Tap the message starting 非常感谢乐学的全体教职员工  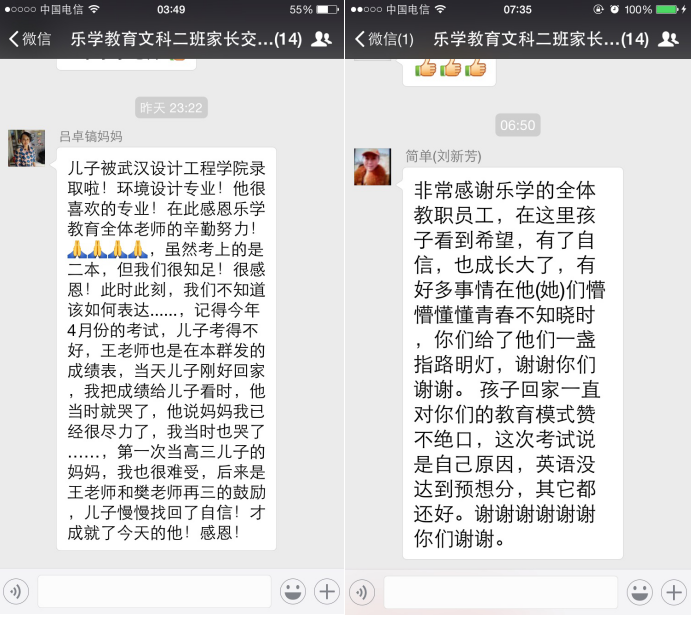click(x=513, y=363)
